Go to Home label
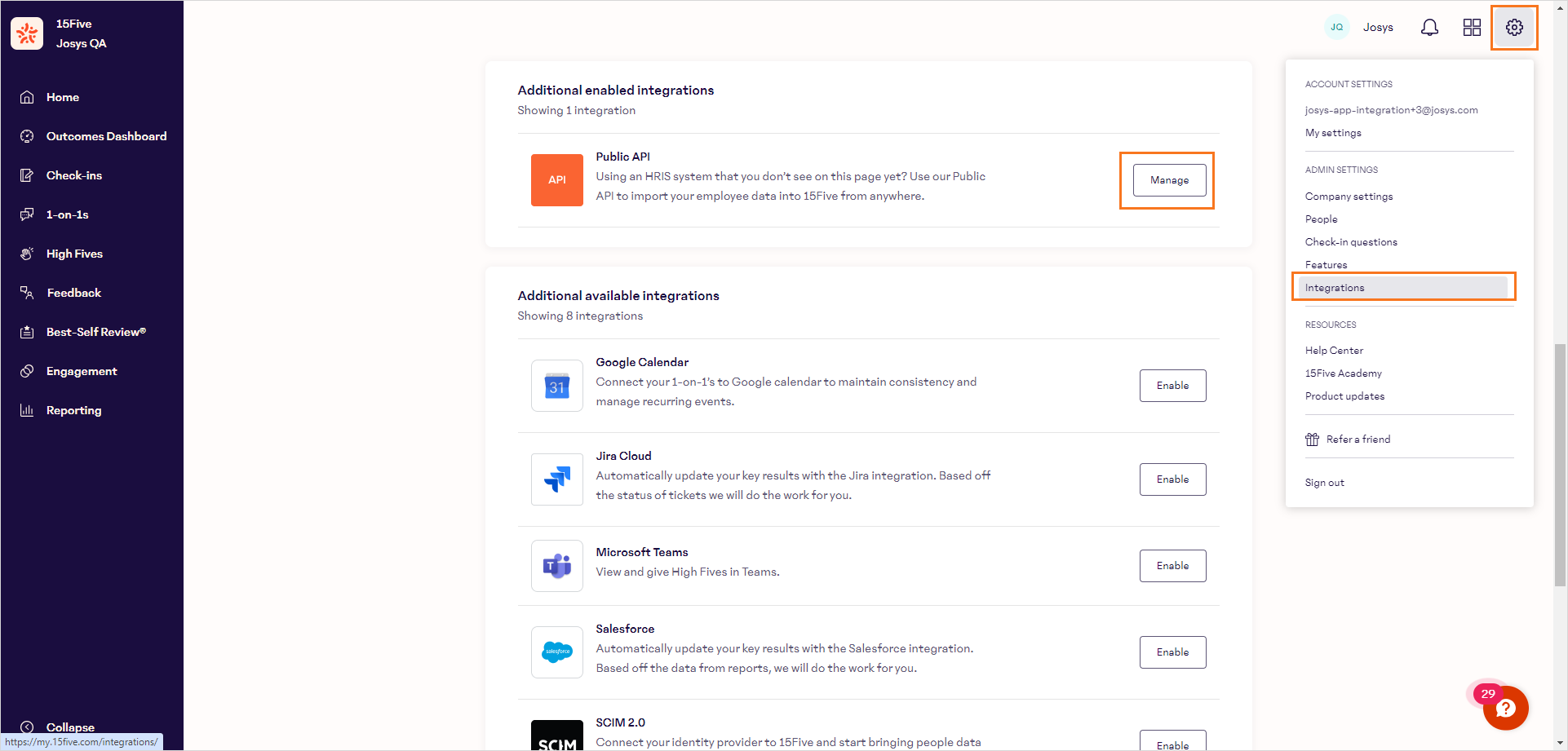This screenshot has height=751, width=1568. click(x=63, y=97)
